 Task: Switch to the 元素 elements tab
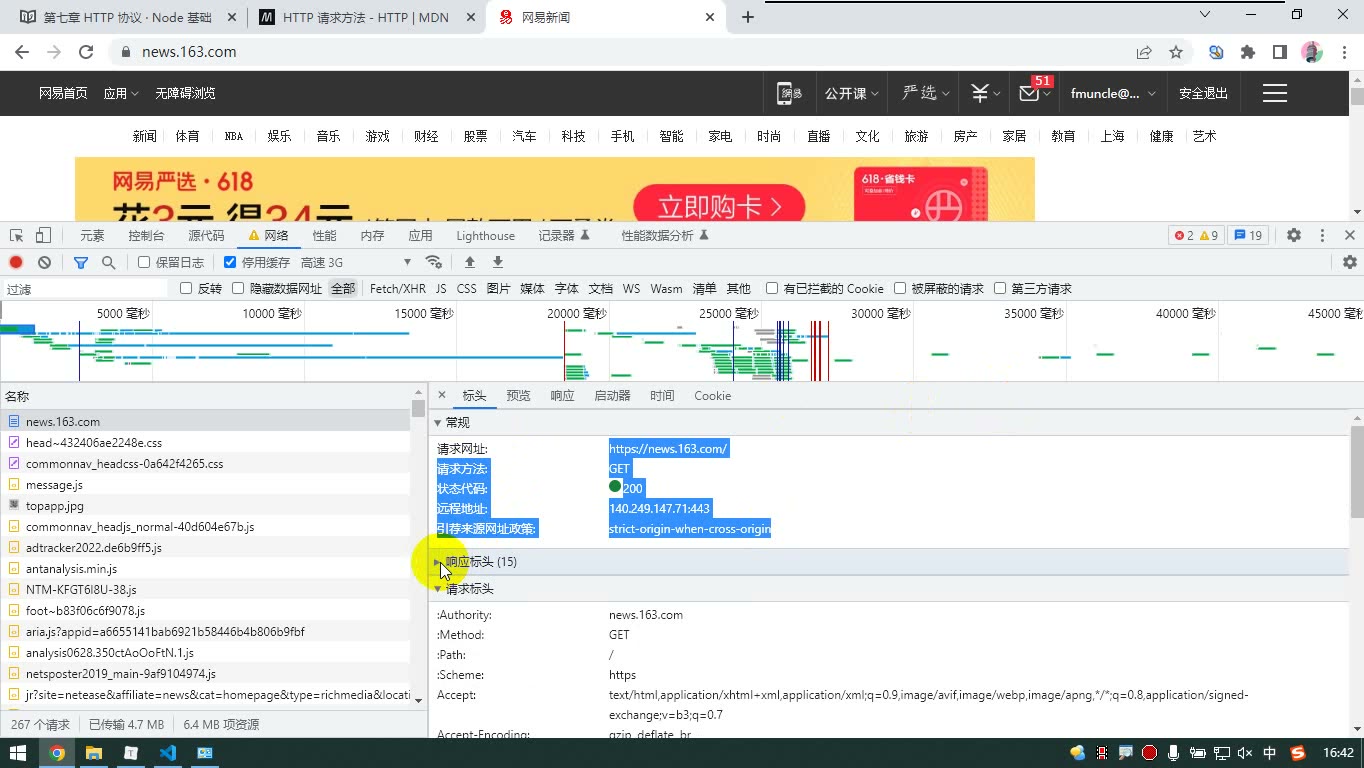92,235
